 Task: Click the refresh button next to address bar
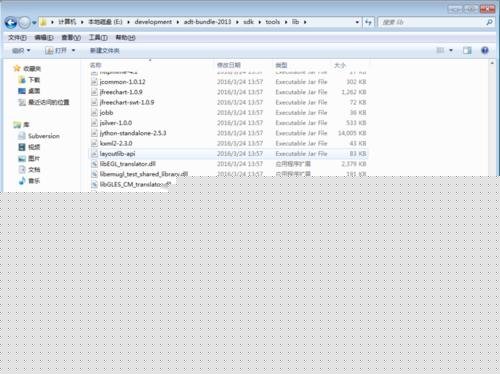[368, 22]
